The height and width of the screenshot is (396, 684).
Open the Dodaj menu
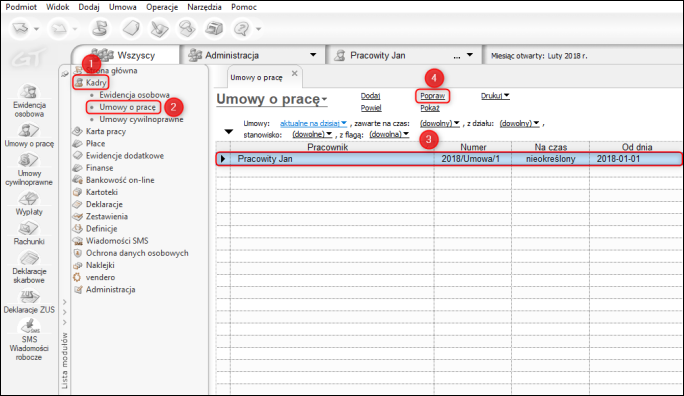[x=89, y=7]
